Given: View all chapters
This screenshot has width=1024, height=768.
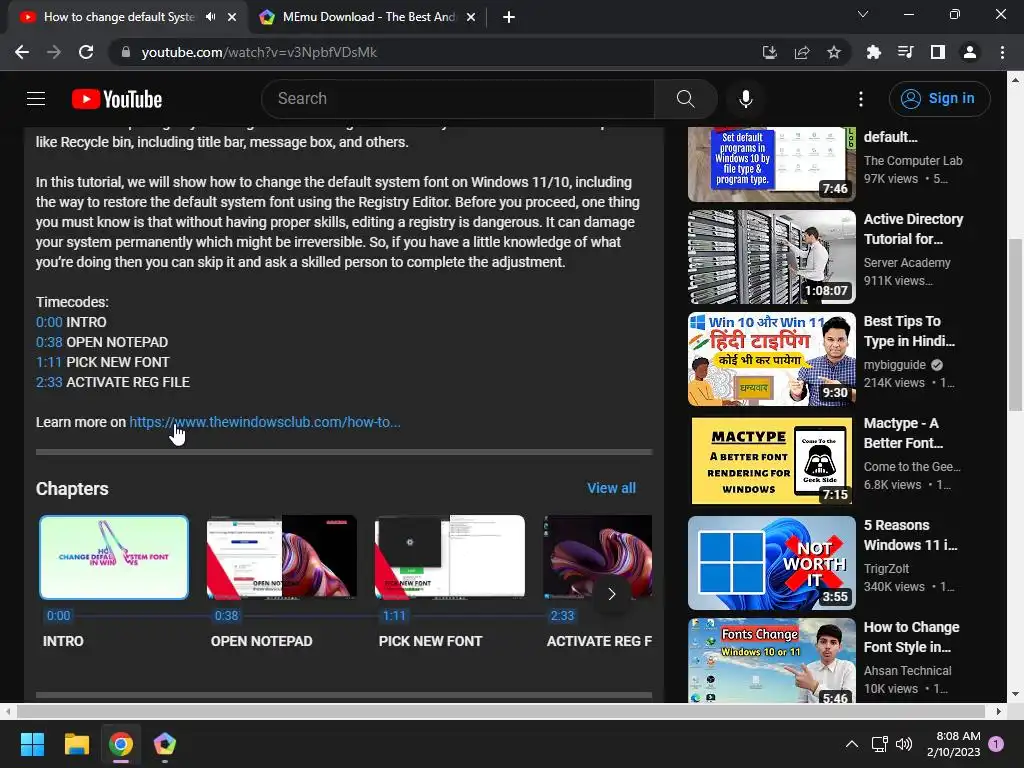Looking at the screenshot, I should click(611, 488).
